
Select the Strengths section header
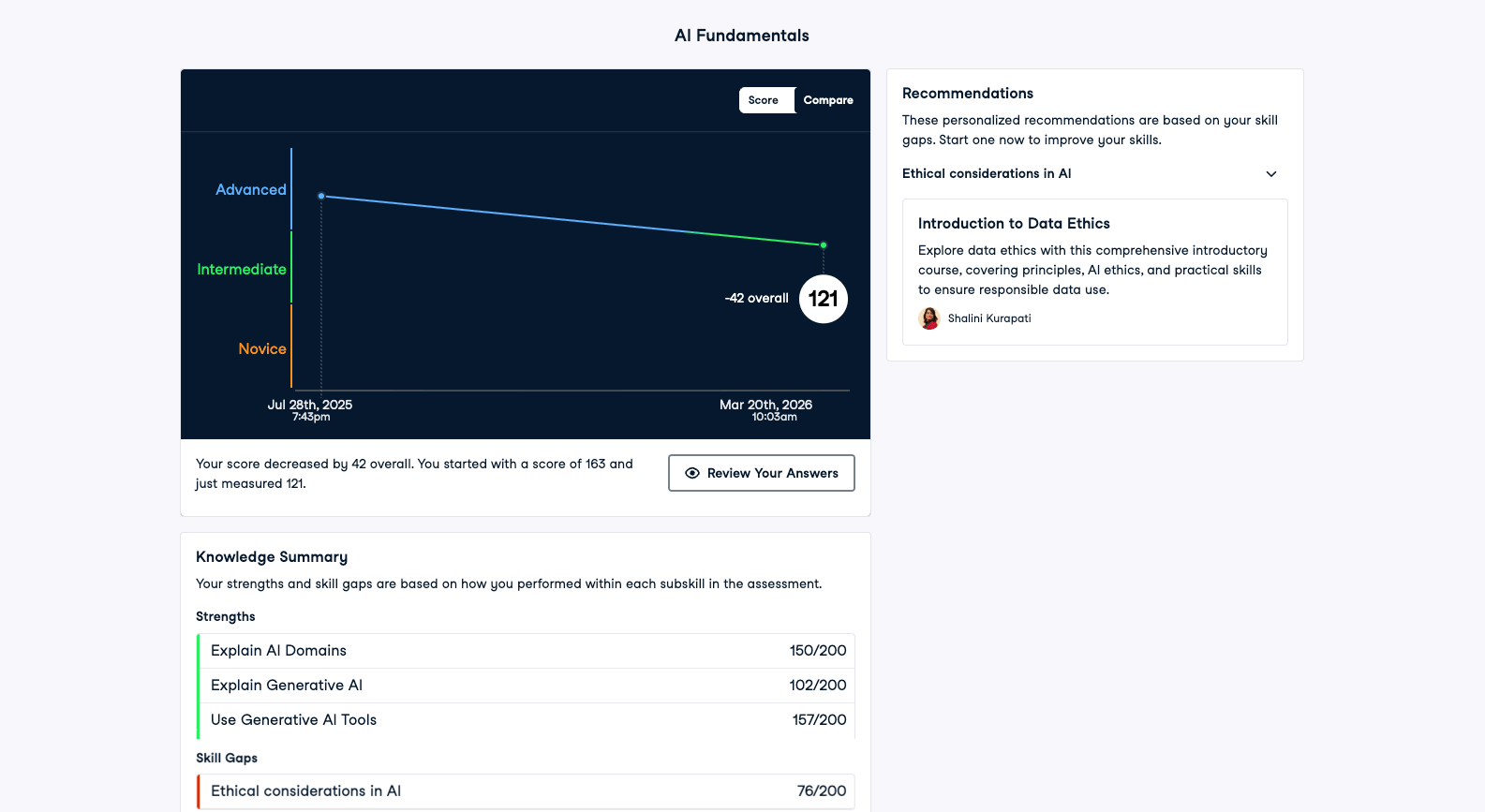225,616
